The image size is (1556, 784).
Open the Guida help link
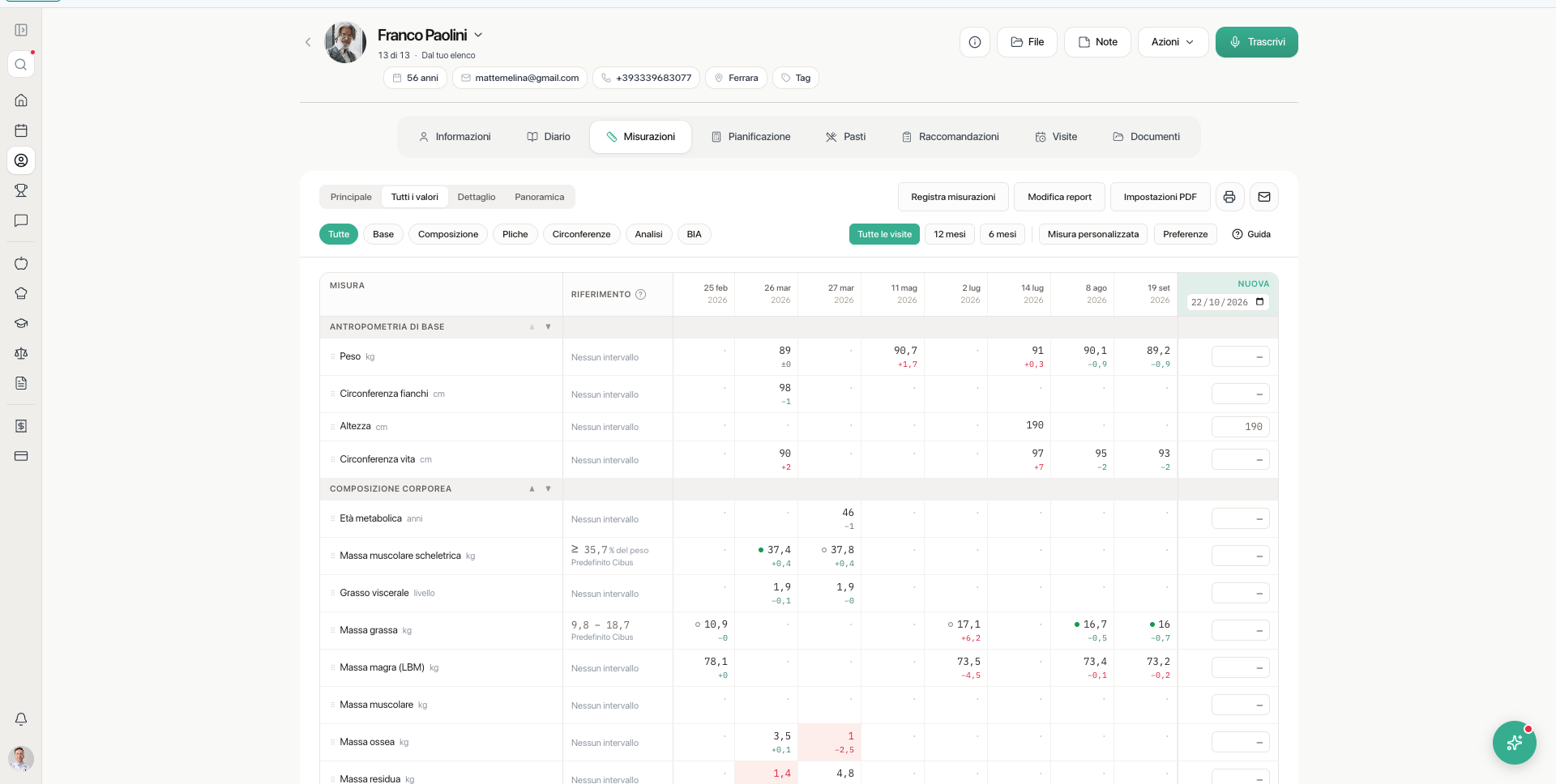coord(1251,234)
